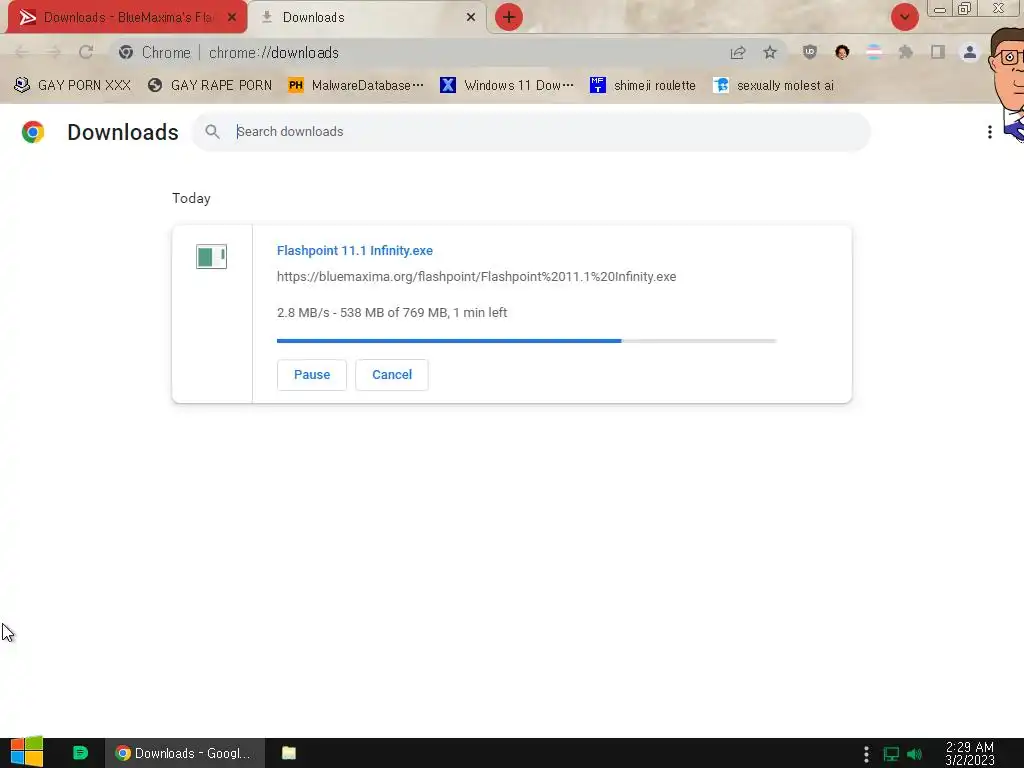Open the Chrome profile menu
Screen dimensions: 1024x768
(x=970, y=52)
